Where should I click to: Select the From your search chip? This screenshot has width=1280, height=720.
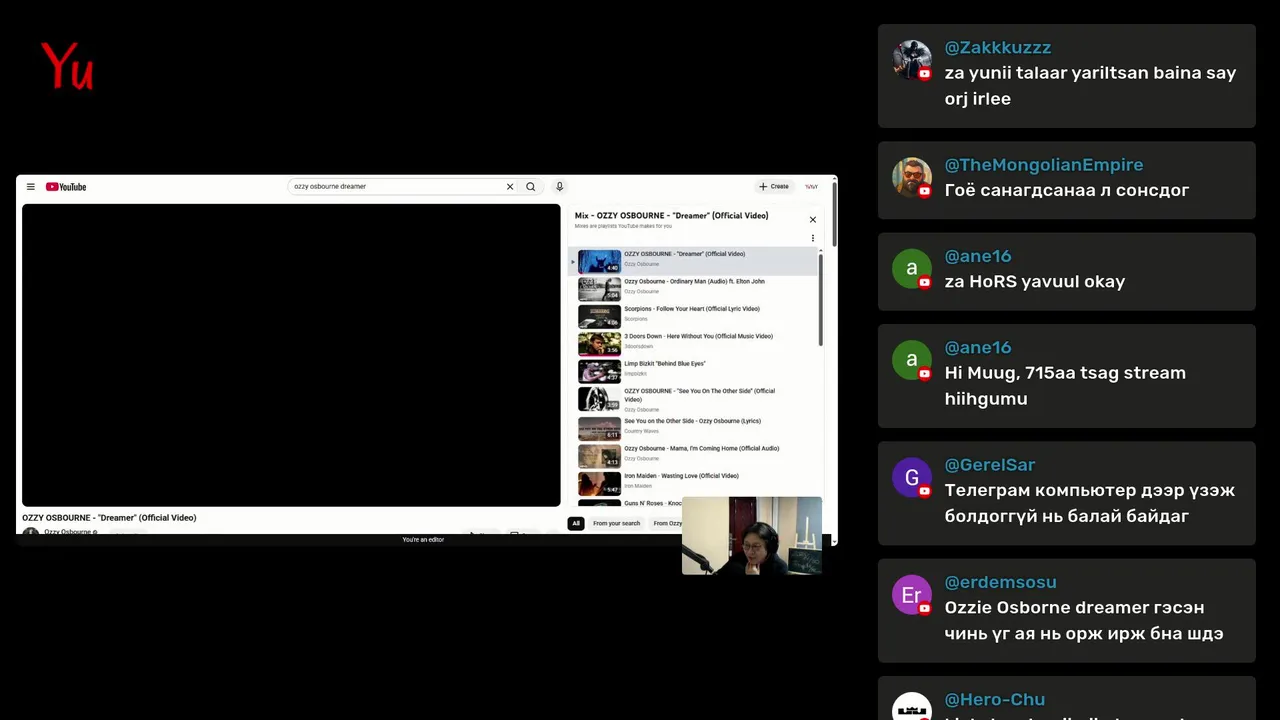tap(616, 523)
